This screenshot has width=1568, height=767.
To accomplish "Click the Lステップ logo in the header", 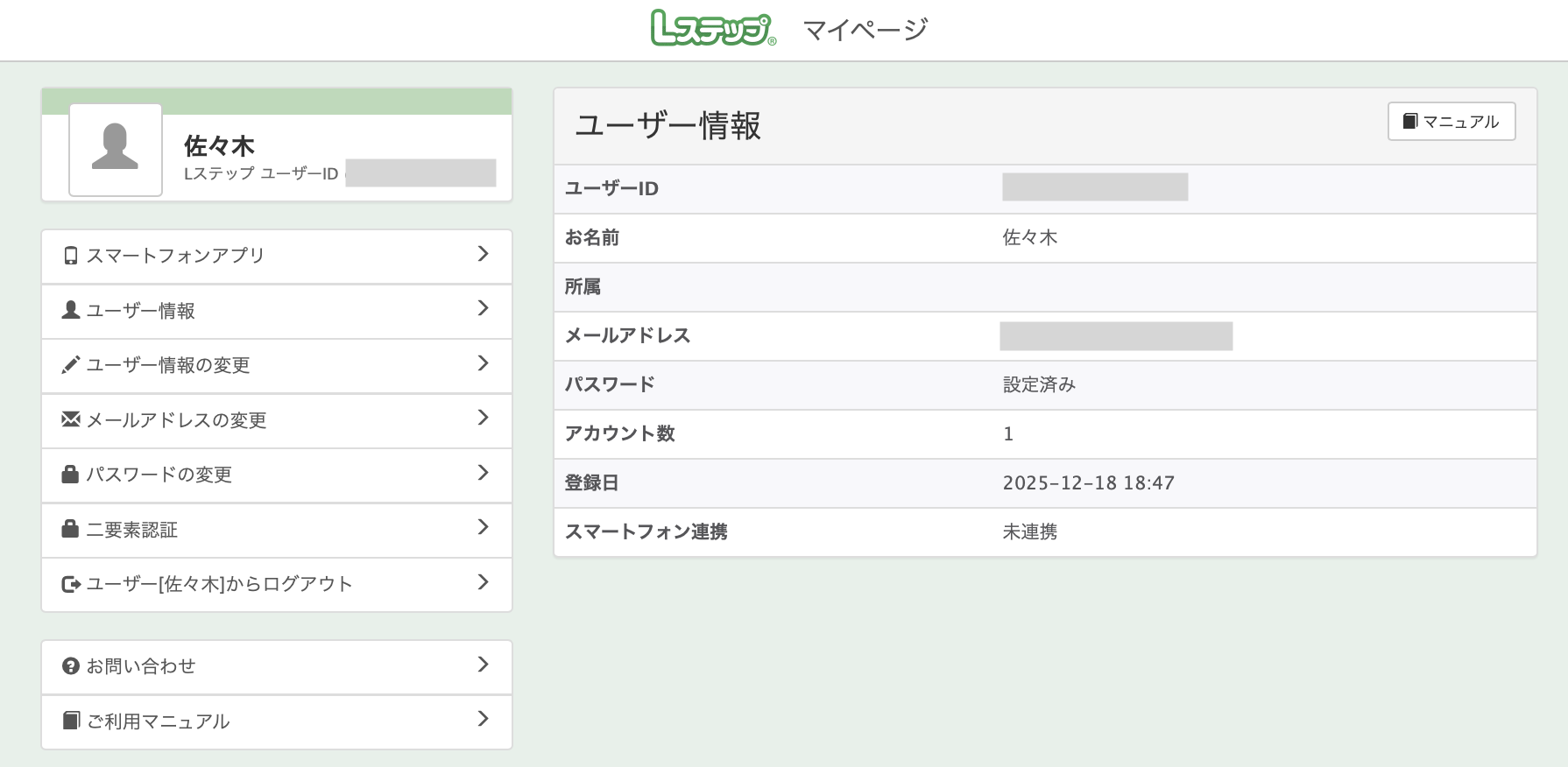I will (712, 26).
